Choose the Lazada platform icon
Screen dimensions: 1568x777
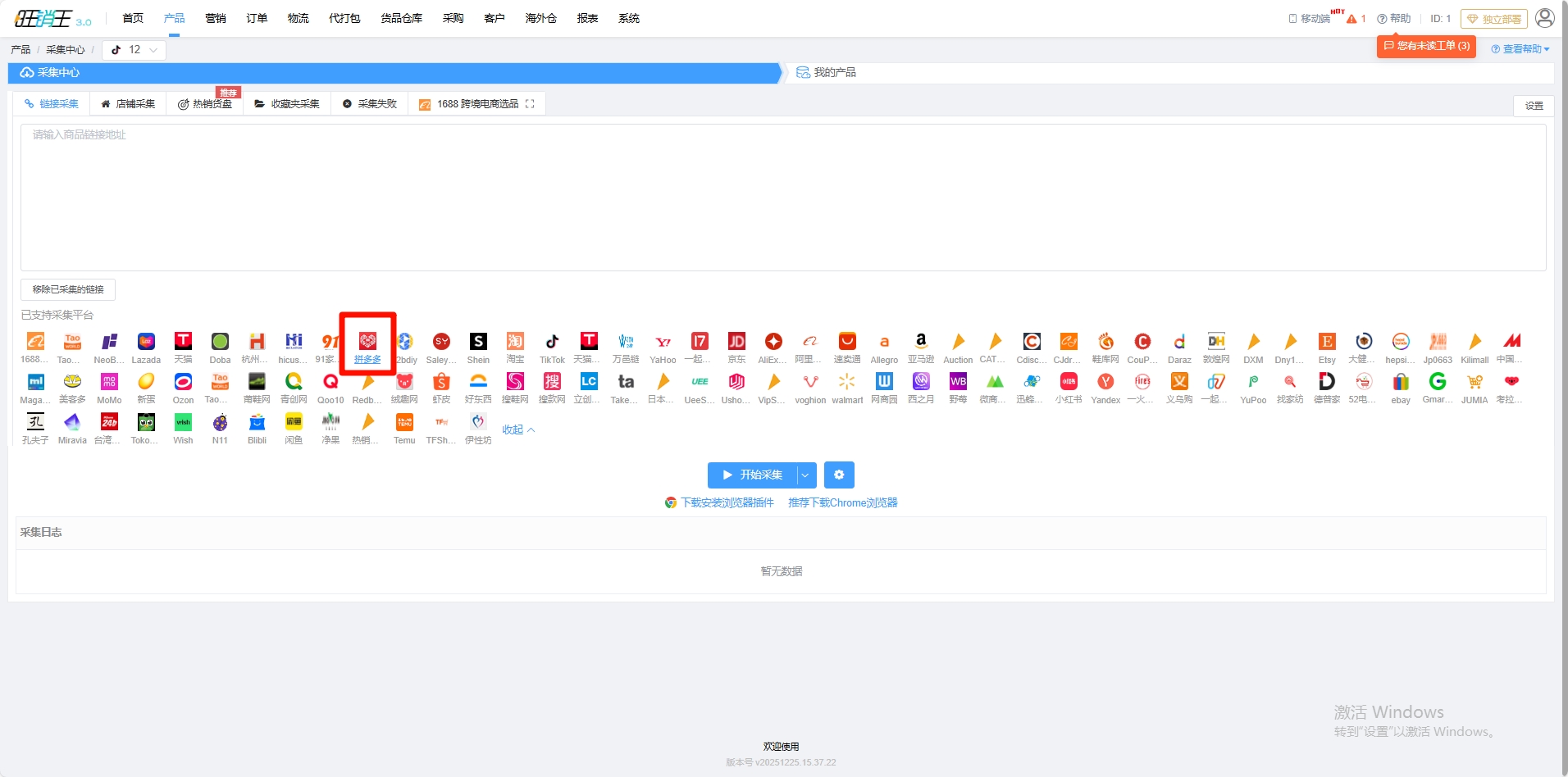point(146,342)
